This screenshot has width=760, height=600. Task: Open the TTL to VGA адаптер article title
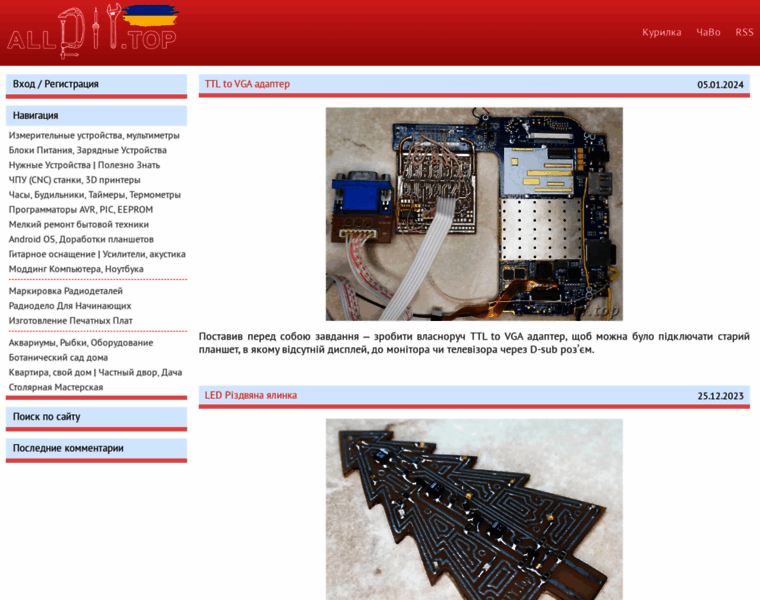point(247,84)
